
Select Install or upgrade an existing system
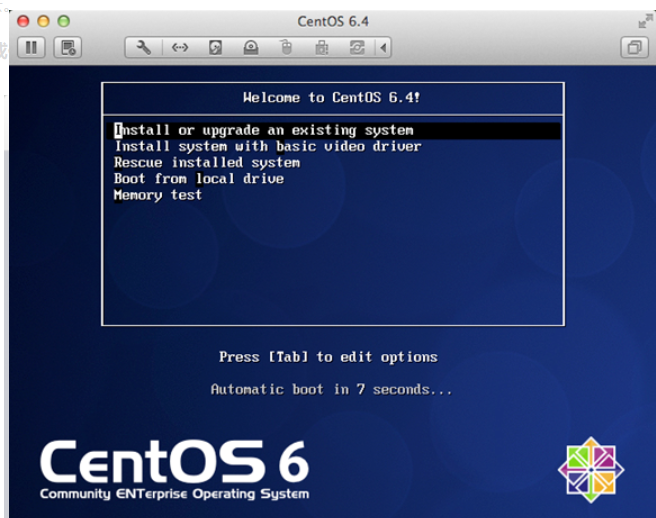[x=263, y=130]
